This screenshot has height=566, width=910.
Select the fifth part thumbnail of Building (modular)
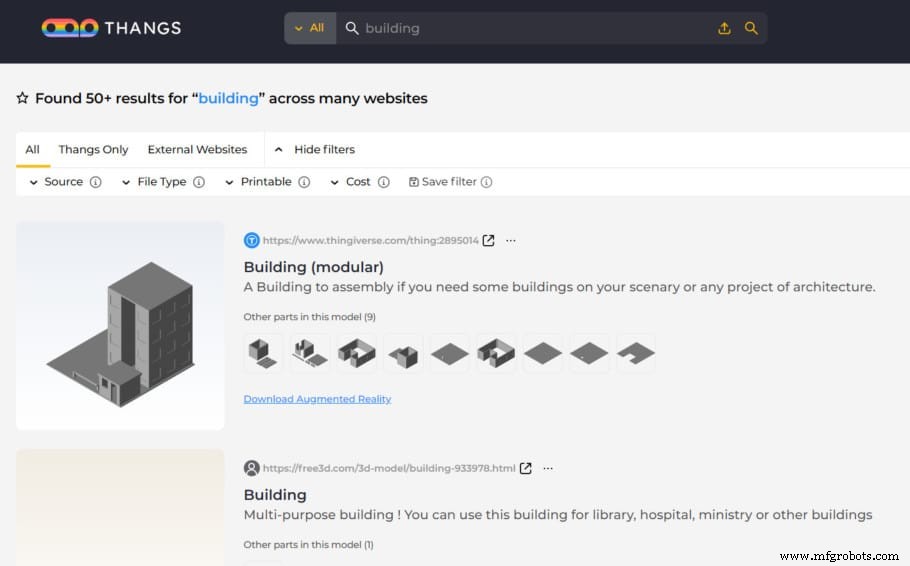click(x=449, y=353)
